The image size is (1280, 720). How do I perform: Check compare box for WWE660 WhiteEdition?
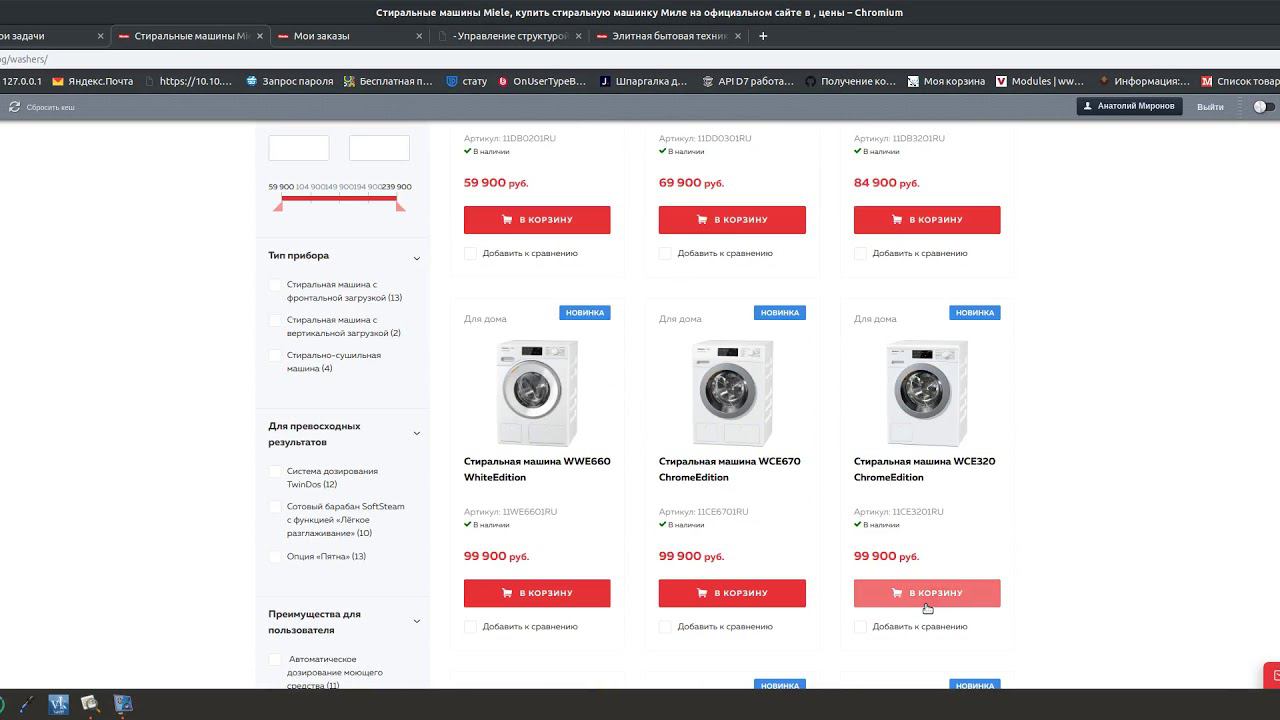coord(471,627)
